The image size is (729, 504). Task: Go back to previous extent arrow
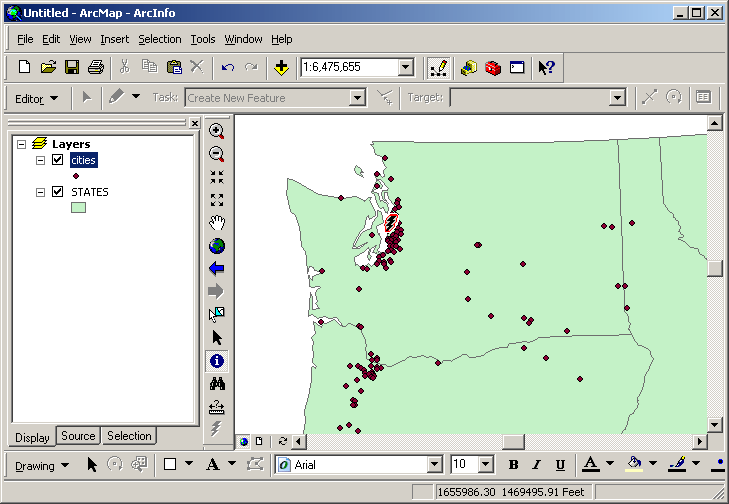click(216, 268)
